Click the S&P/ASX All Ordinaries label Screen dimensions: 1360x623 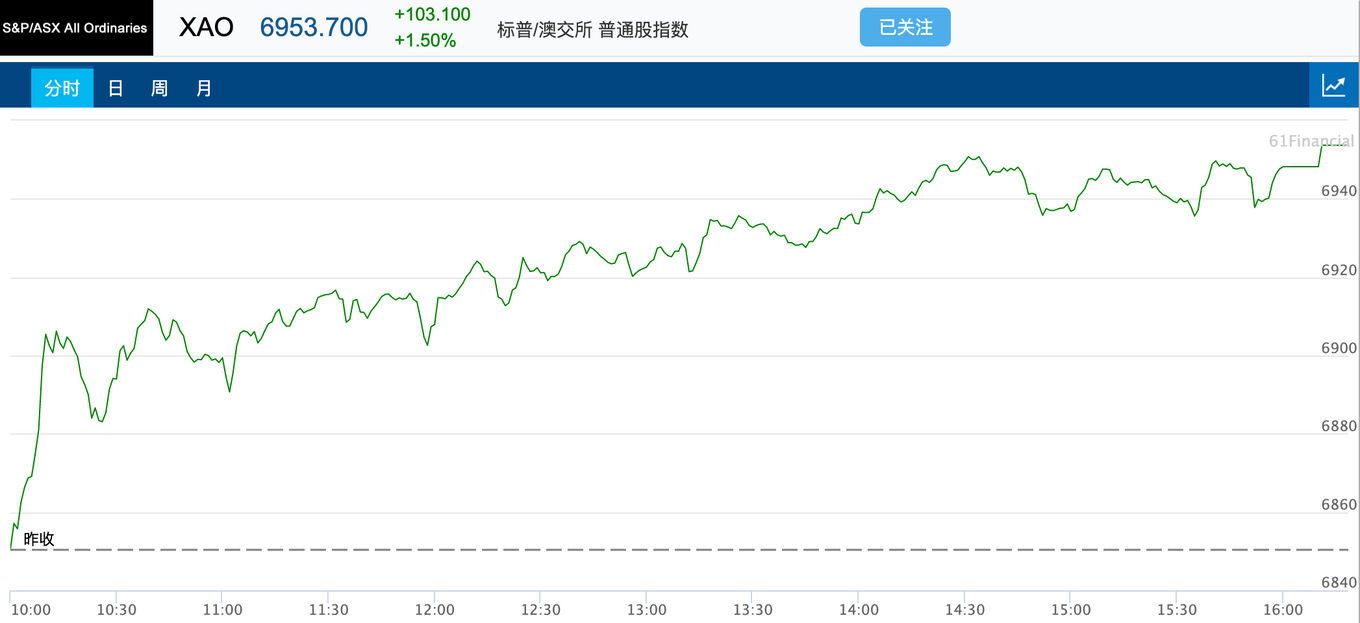click(76, 28)
